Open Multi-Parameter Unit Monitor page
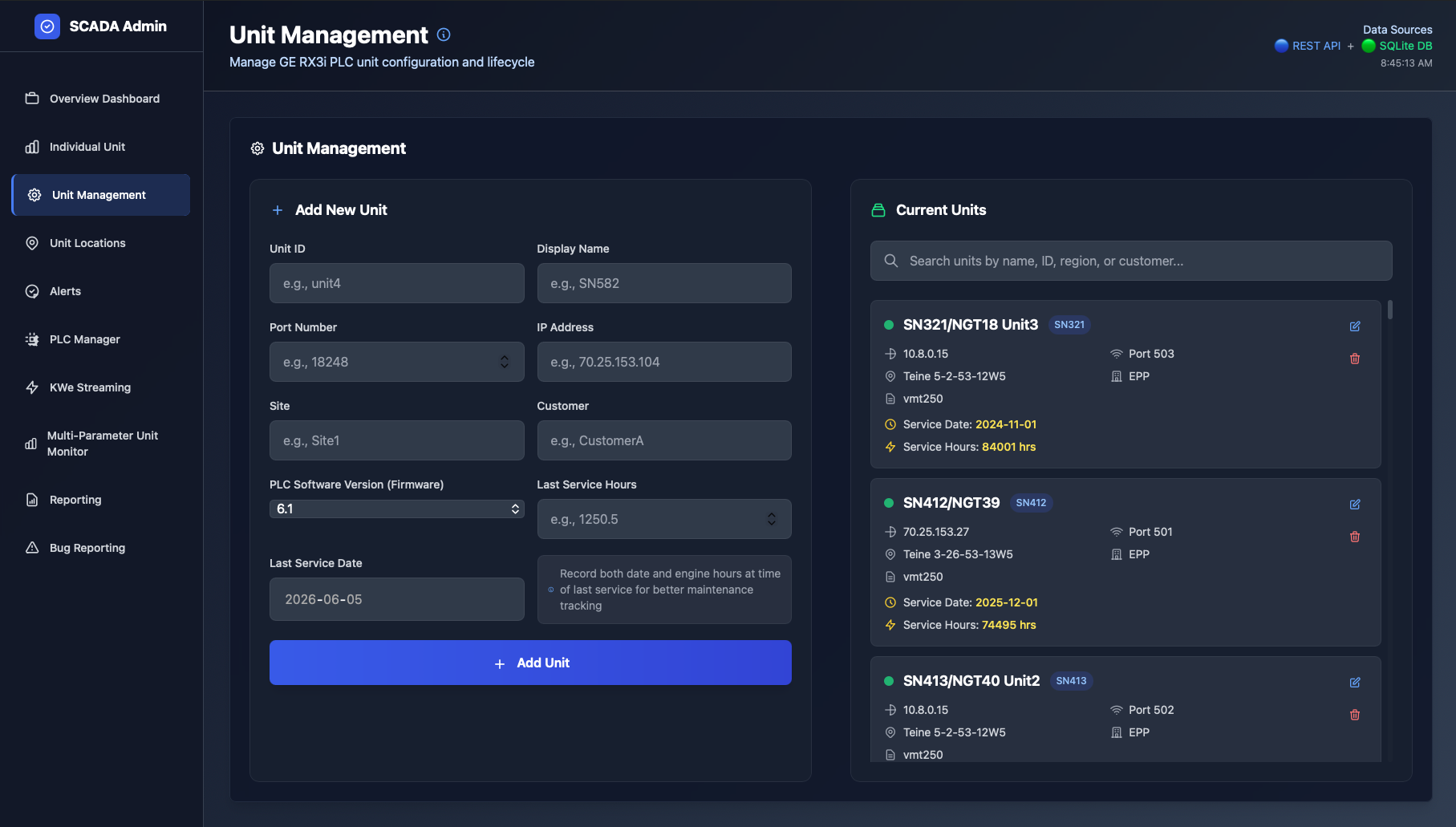The image size is (1456, 827). click(101, 444)
